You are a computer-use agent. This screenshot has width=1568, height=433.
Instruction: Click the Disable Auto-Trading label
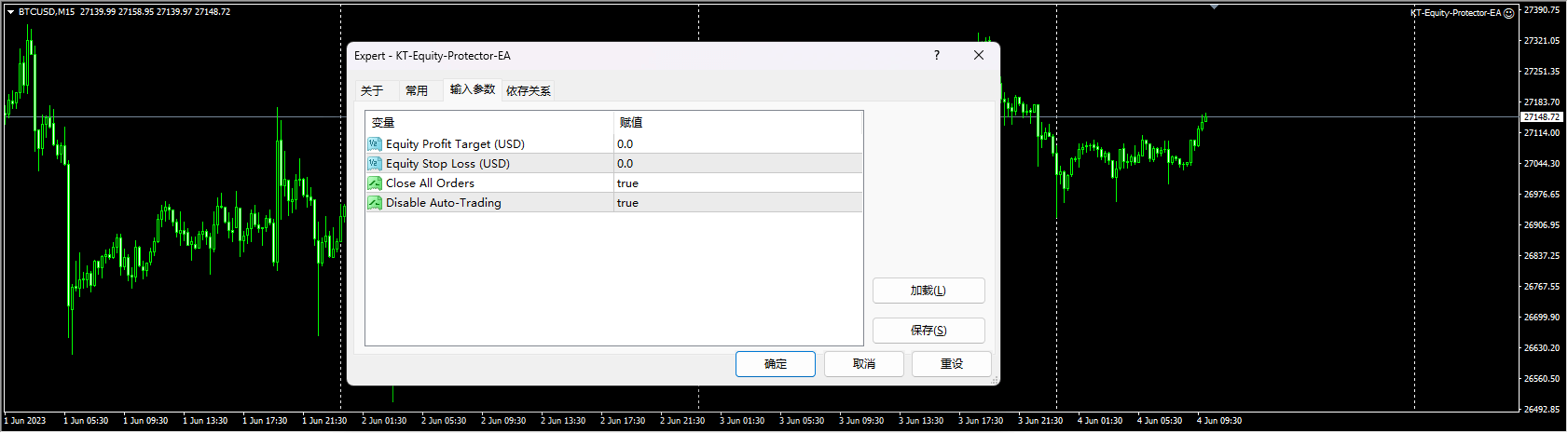(444, 203)
